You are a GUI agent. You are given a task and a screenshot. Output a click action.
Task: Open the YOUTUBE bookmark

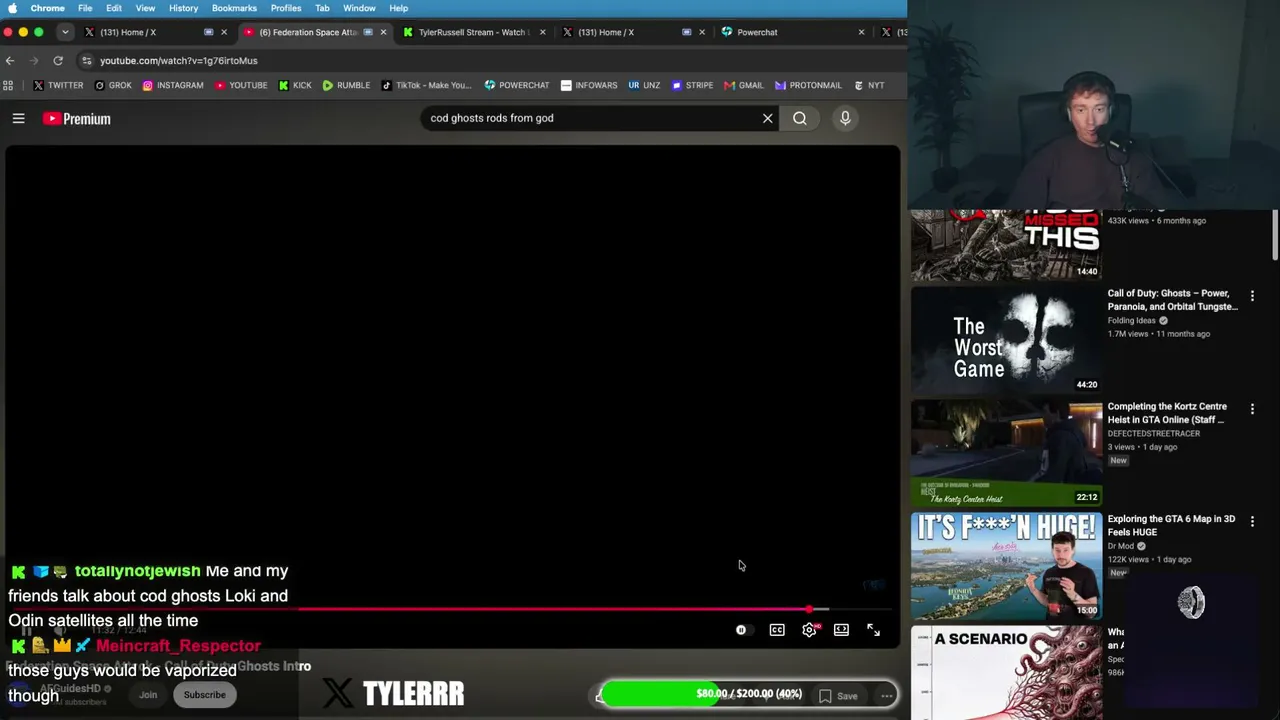tap(240, 85)
